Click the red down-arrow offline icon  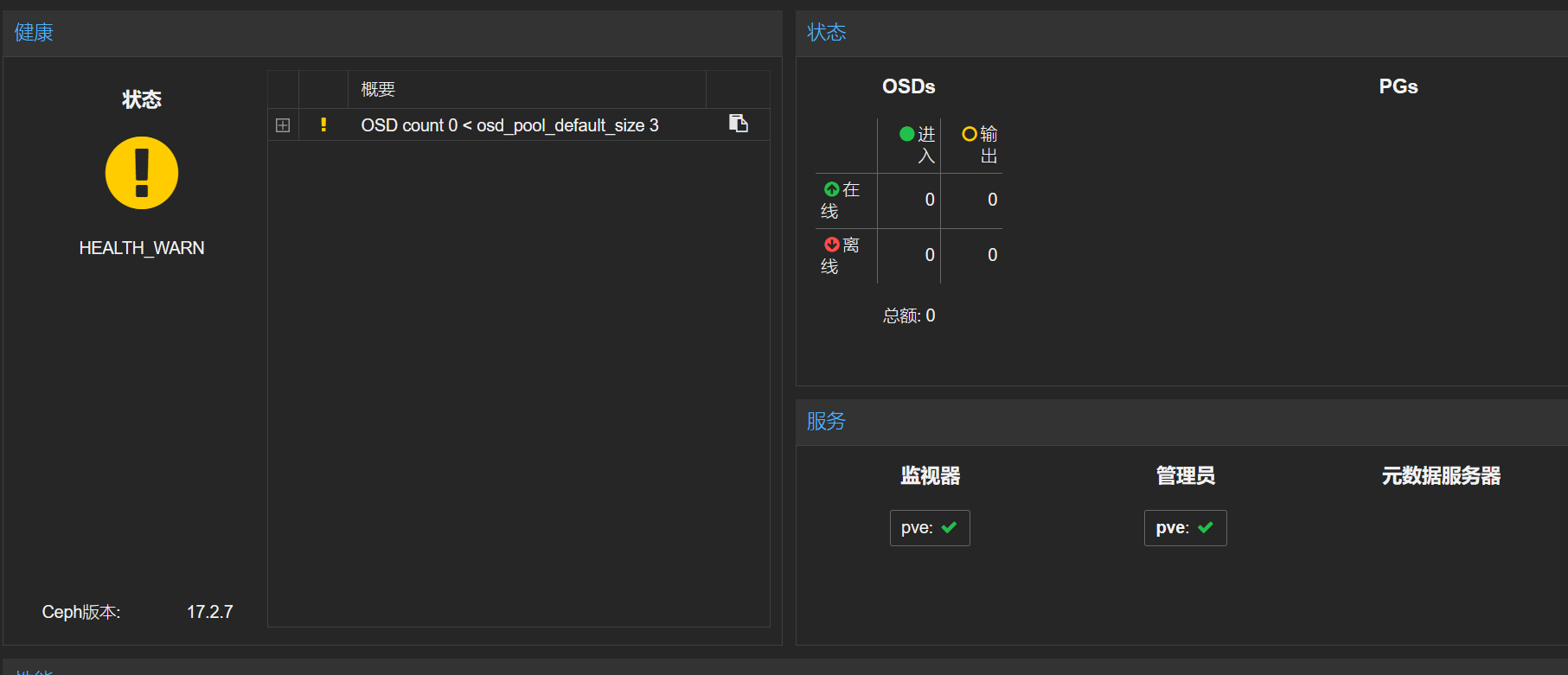click(832, 245)
